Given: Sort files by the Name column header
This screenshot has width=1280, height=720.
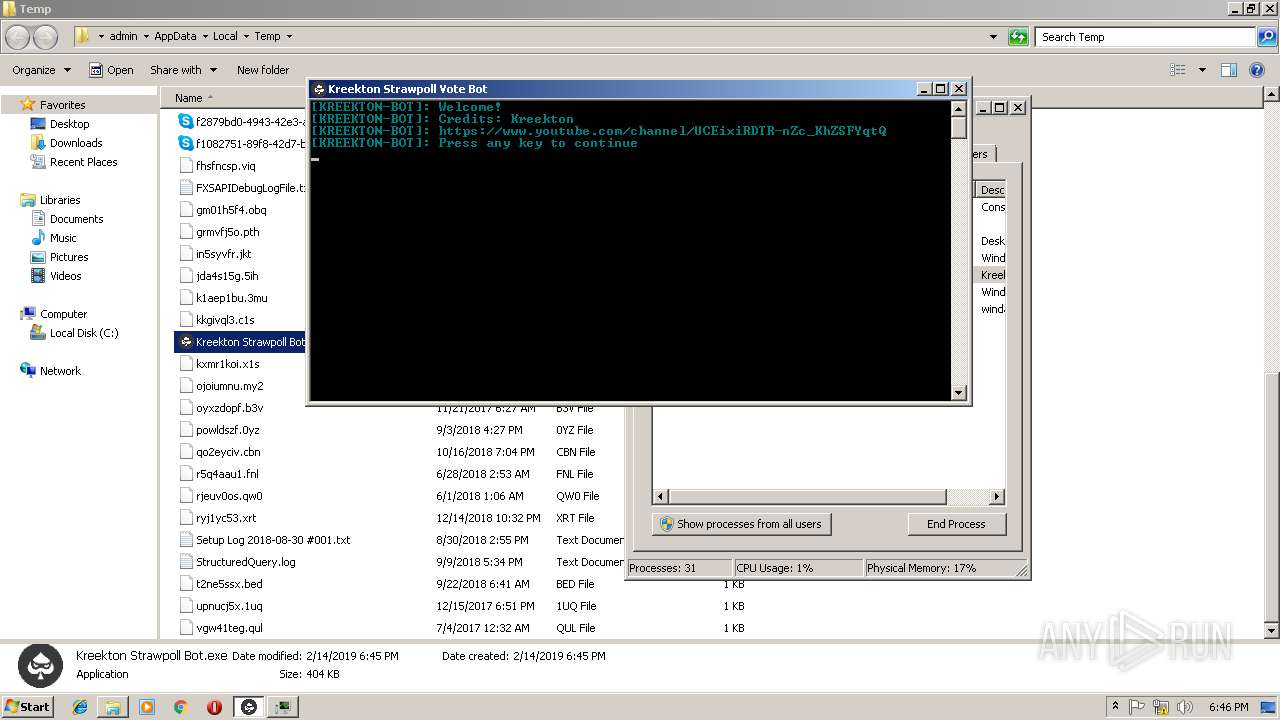Looking at the screenshot, I should point(188,98).
